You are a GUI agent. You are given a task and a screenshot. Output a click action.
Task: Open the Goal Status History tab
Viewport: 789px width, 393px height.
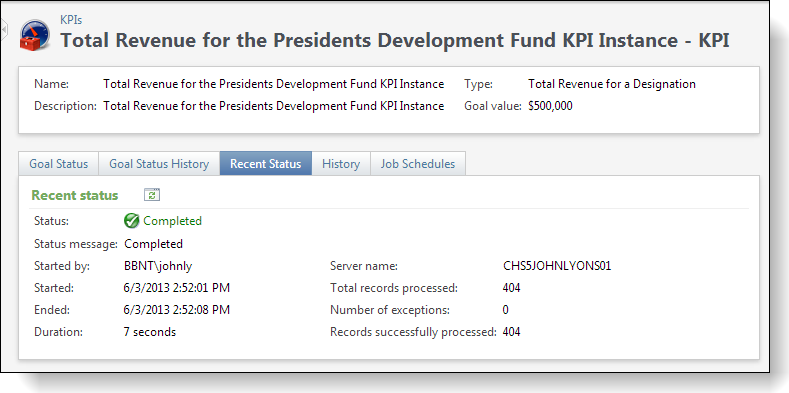point(159,164)
